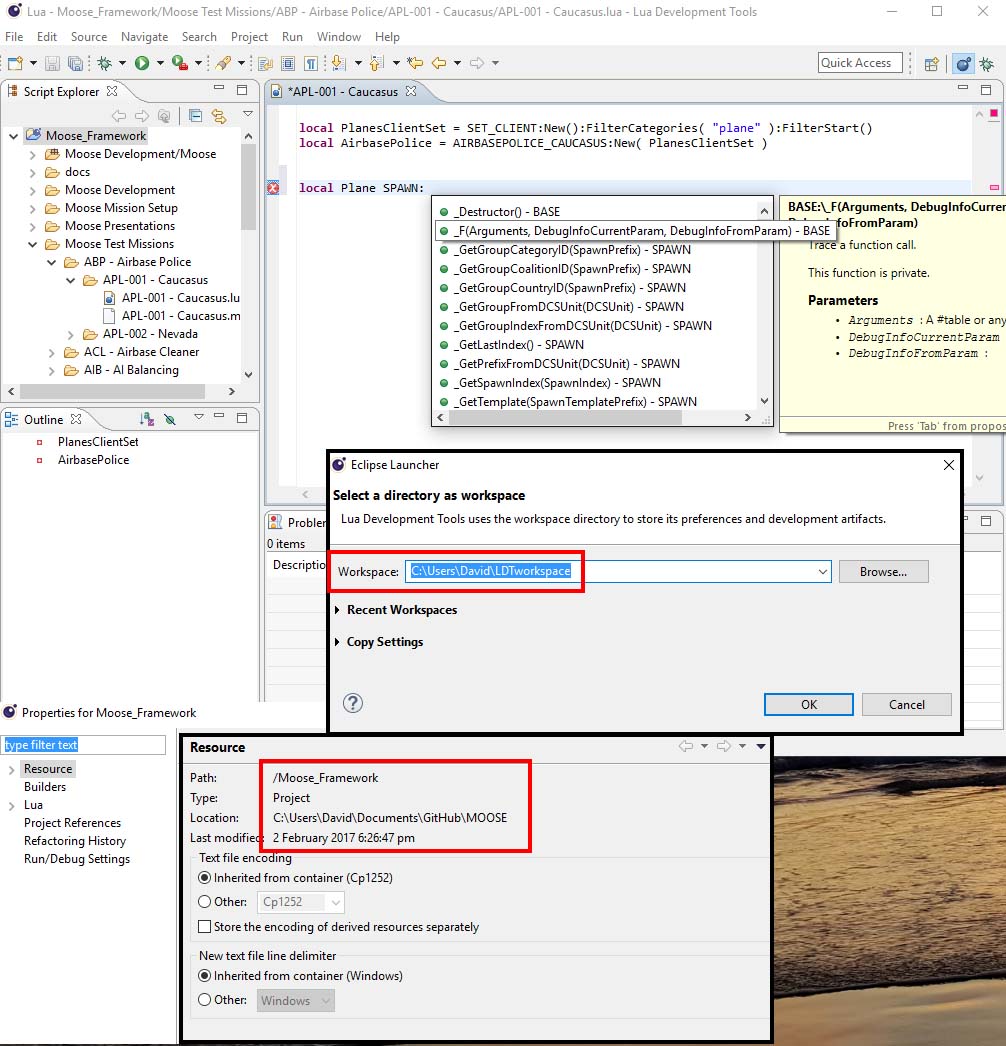Open the Workspace path dropdown arrow
The image size is (1006, 1046).
[x=823, y=572]
